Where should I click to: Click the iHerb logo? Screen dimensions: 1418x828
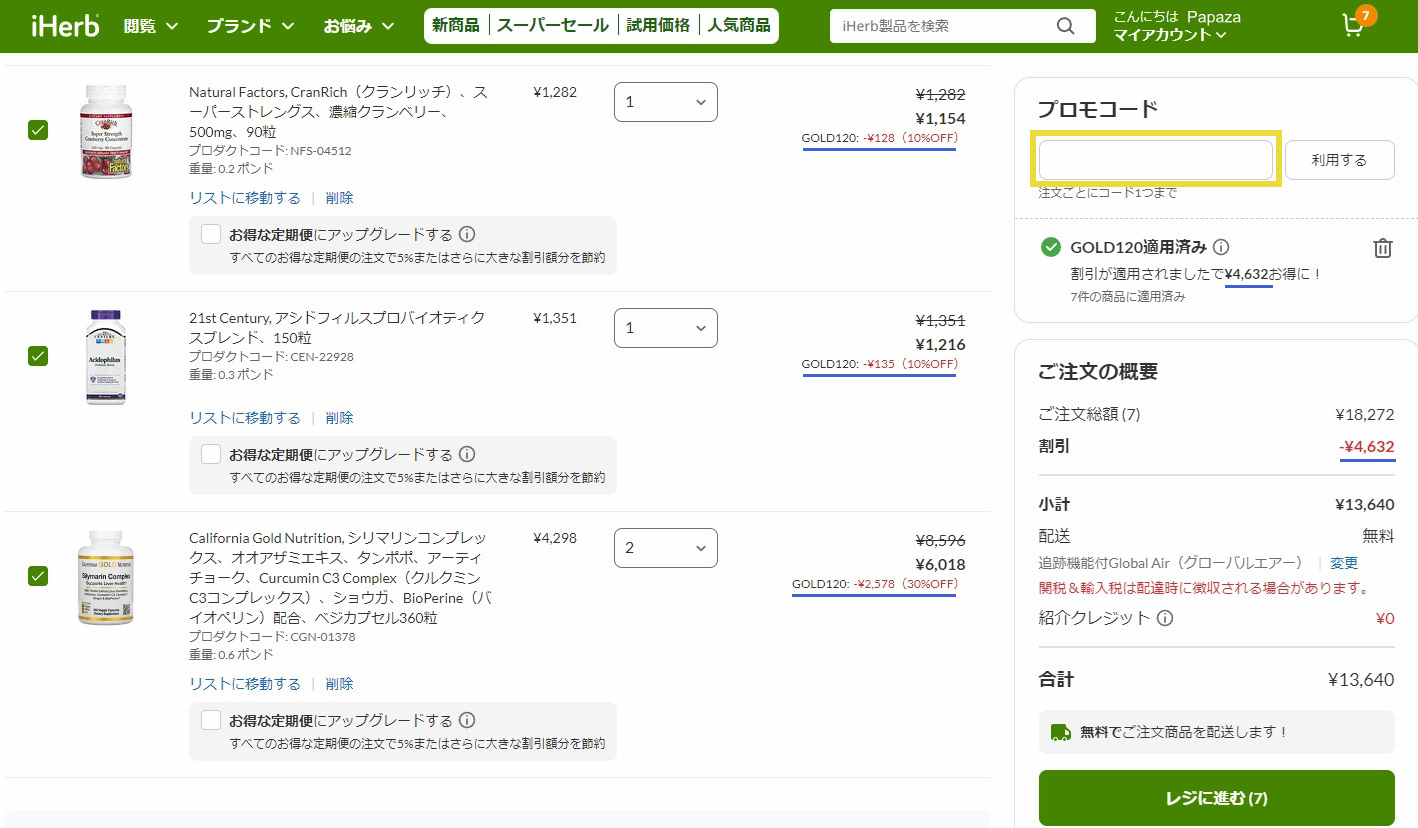coord(65,26)
